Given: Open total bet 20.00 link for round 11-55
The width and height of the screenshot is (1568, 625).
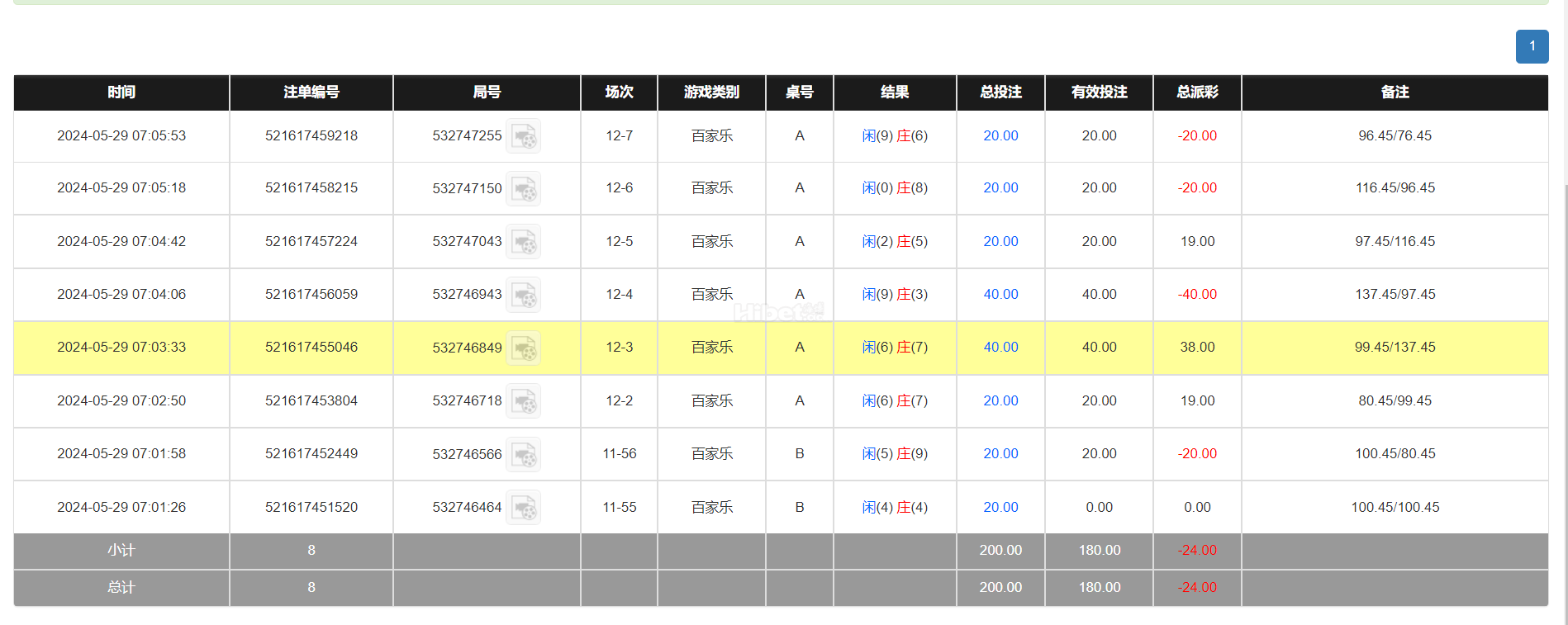Looking at the screenshot, I should point(1000,507).
